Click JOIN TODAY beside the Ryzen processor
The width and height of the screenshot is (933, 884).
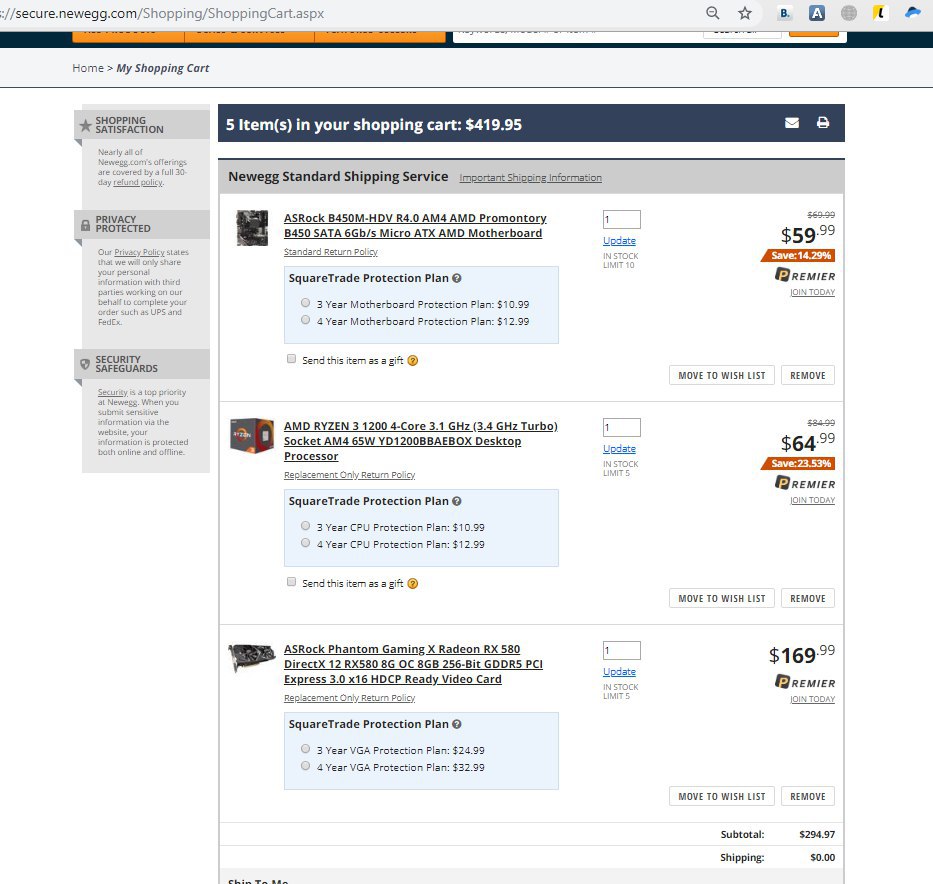(x=812, y=500)
